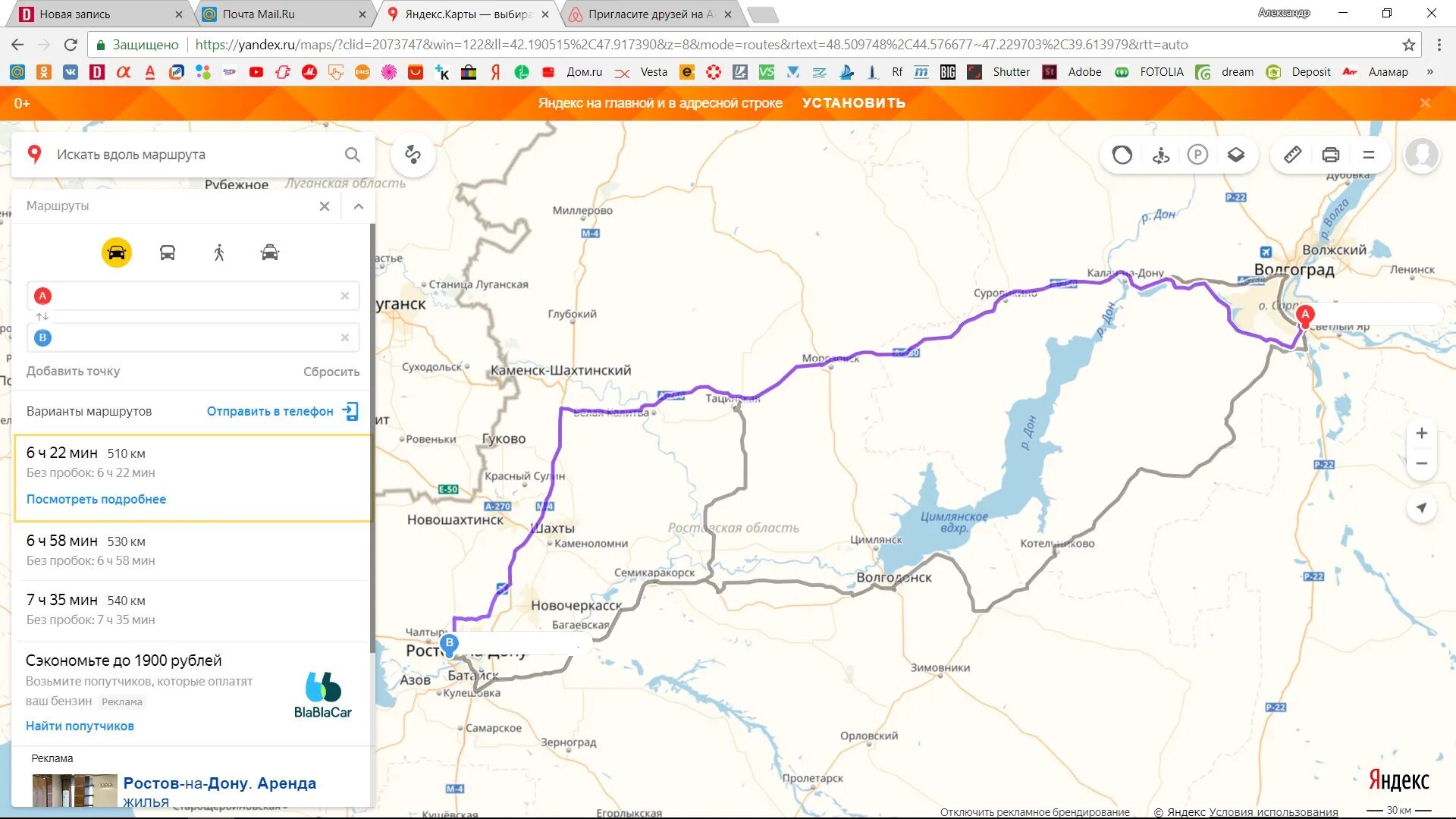
Task: Collapse the Маршруты panel chevron
Action: pyautogui.click(x=359, y=206)
